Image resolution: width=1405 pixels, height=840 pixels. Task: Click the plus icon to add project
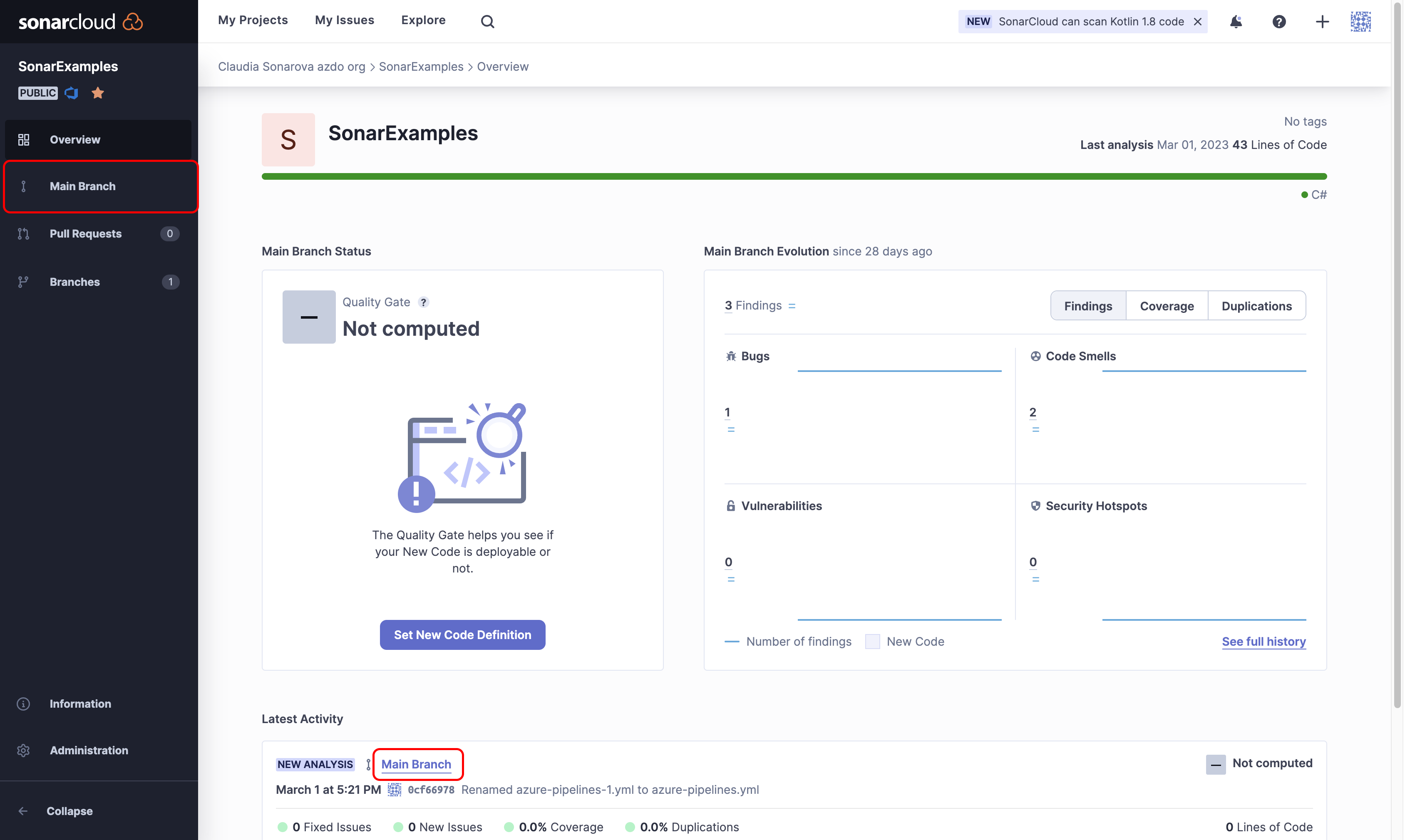tap(1322, 22)
